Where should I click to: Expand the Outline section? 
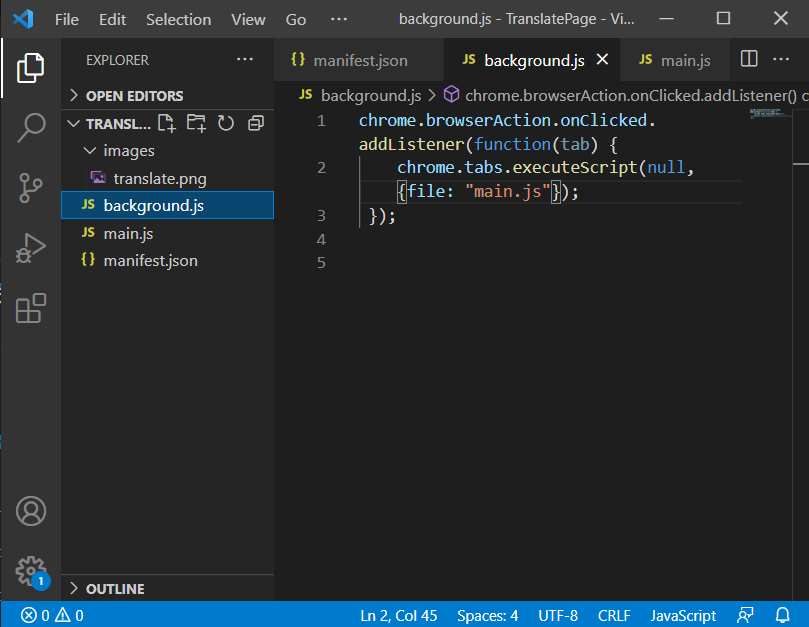114,589
